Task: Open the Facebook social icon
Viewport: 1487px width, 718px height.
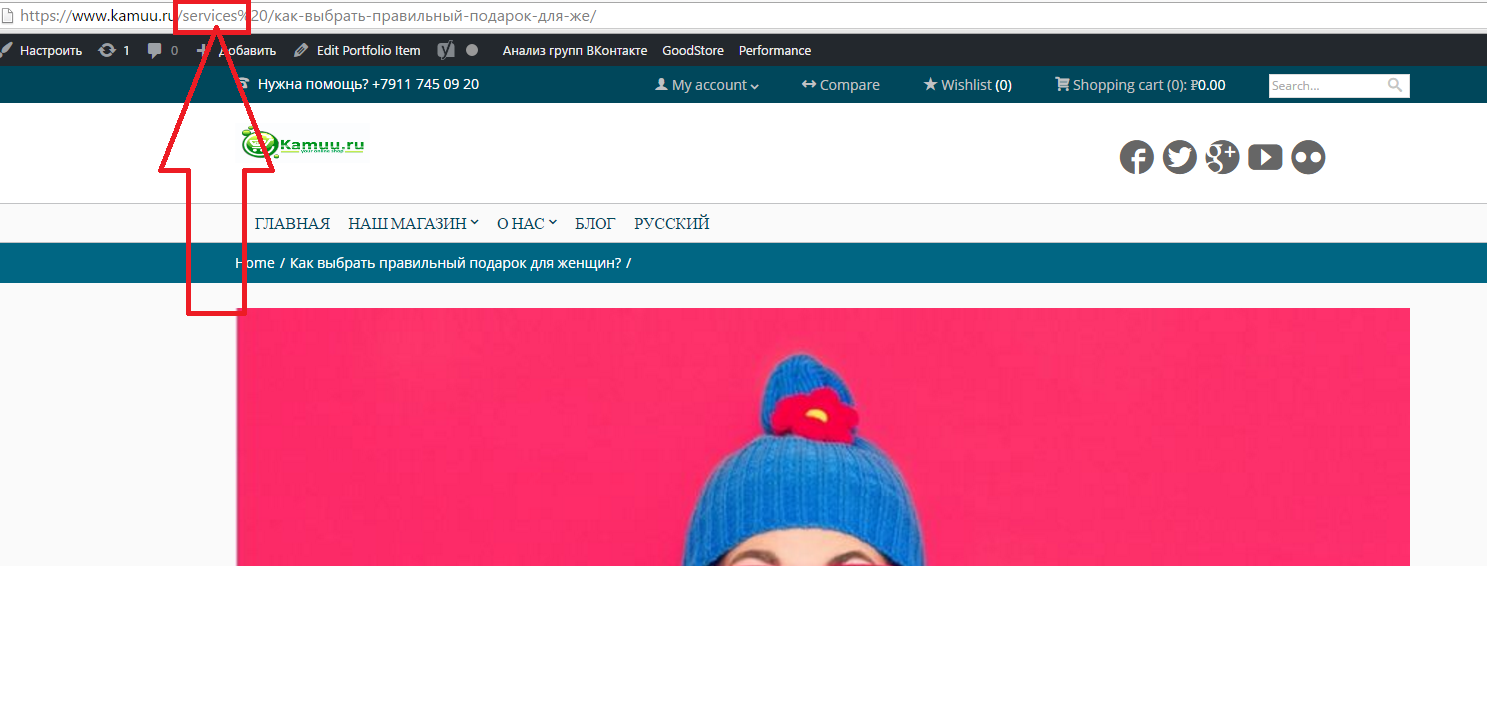Action: coord(1136,158)
